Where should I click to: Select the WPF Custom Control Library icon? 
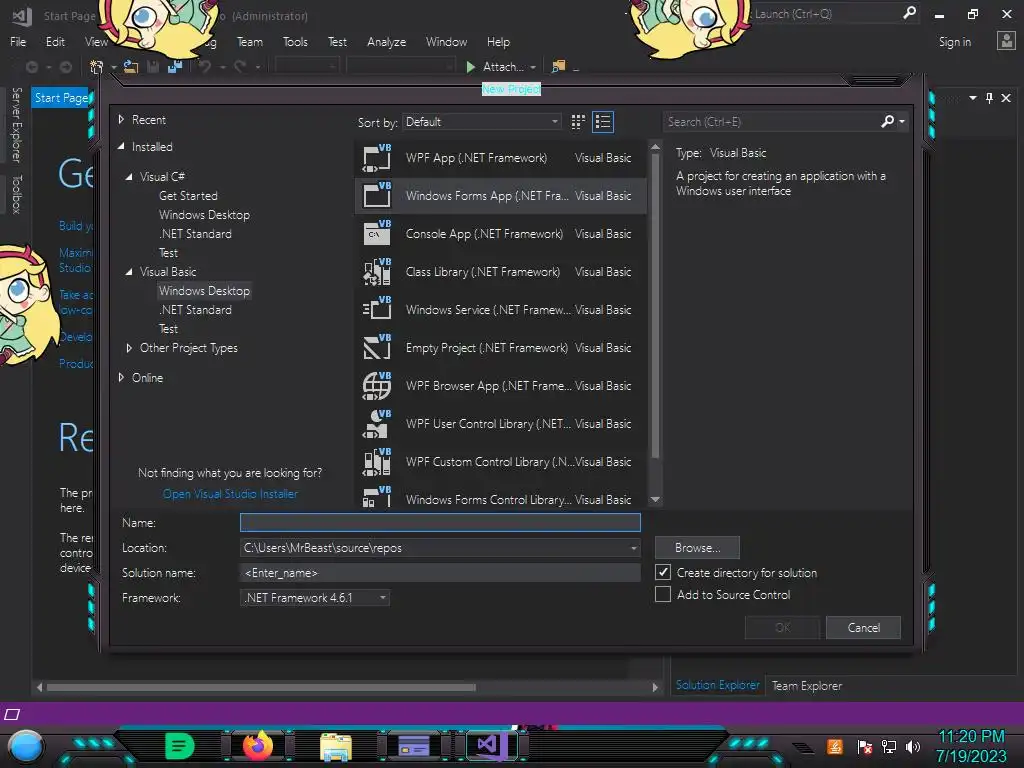pos(377,461)
